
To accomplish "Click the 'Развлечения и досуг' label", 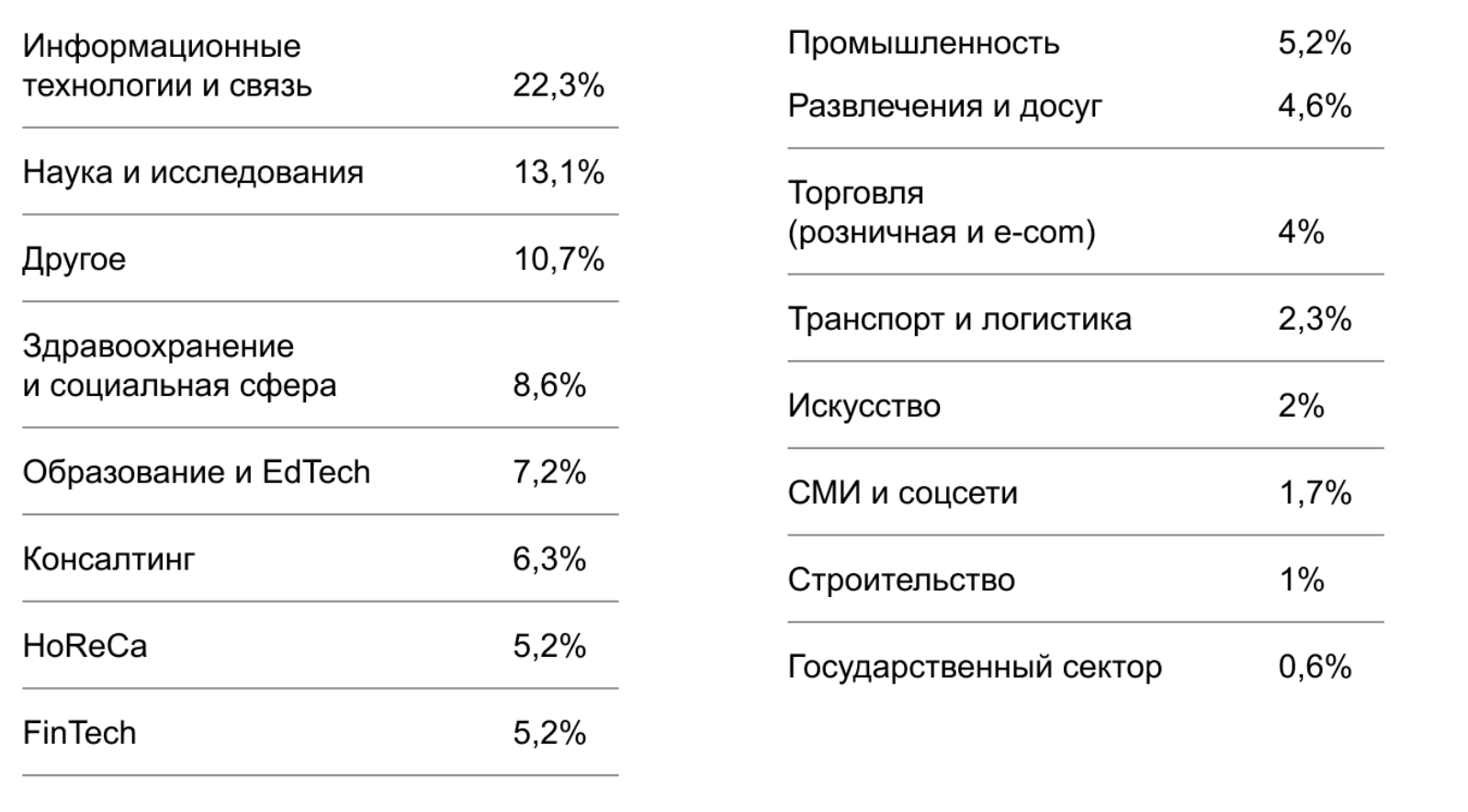I will pyautogui.click(x=944, y=107).
